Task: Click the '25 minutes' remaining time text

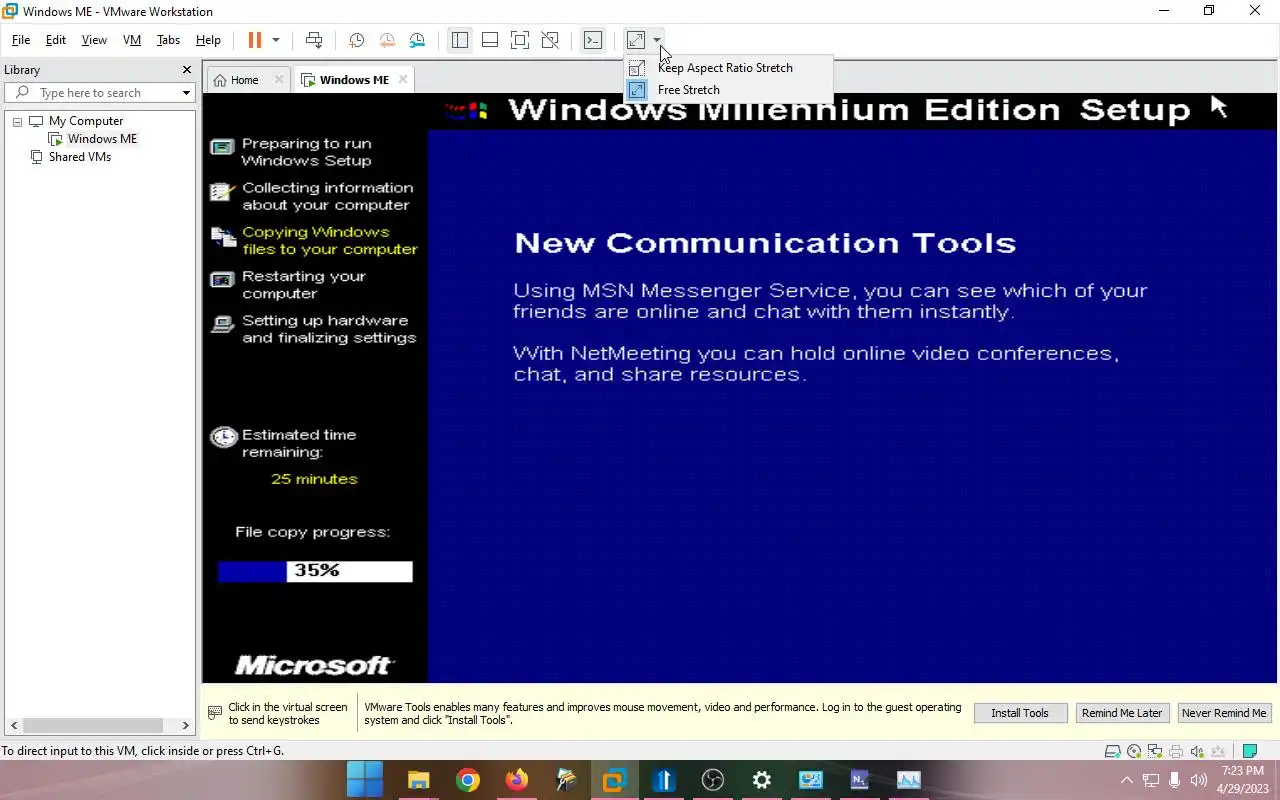Action: (x=314, y=479)
